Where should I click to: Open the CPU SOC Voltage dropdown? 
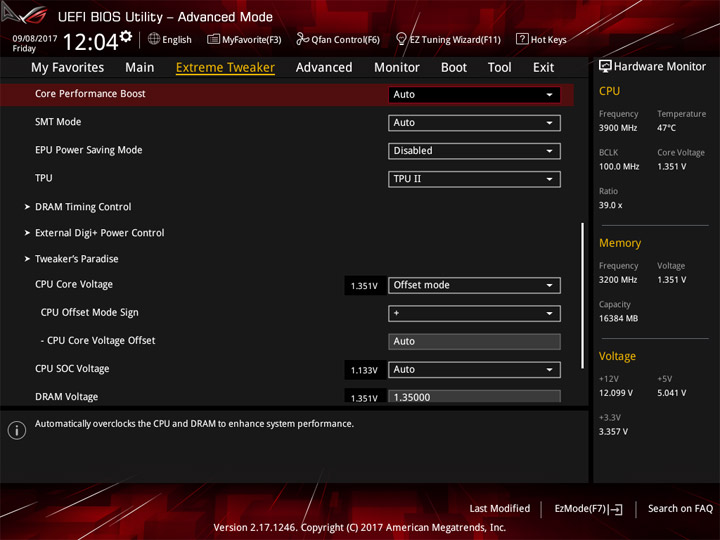point(474,370)
